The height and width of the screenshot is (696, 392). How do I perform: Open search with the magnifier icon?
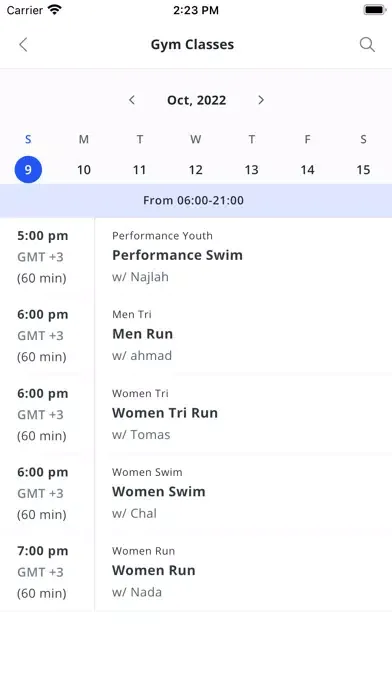(367, 44)
